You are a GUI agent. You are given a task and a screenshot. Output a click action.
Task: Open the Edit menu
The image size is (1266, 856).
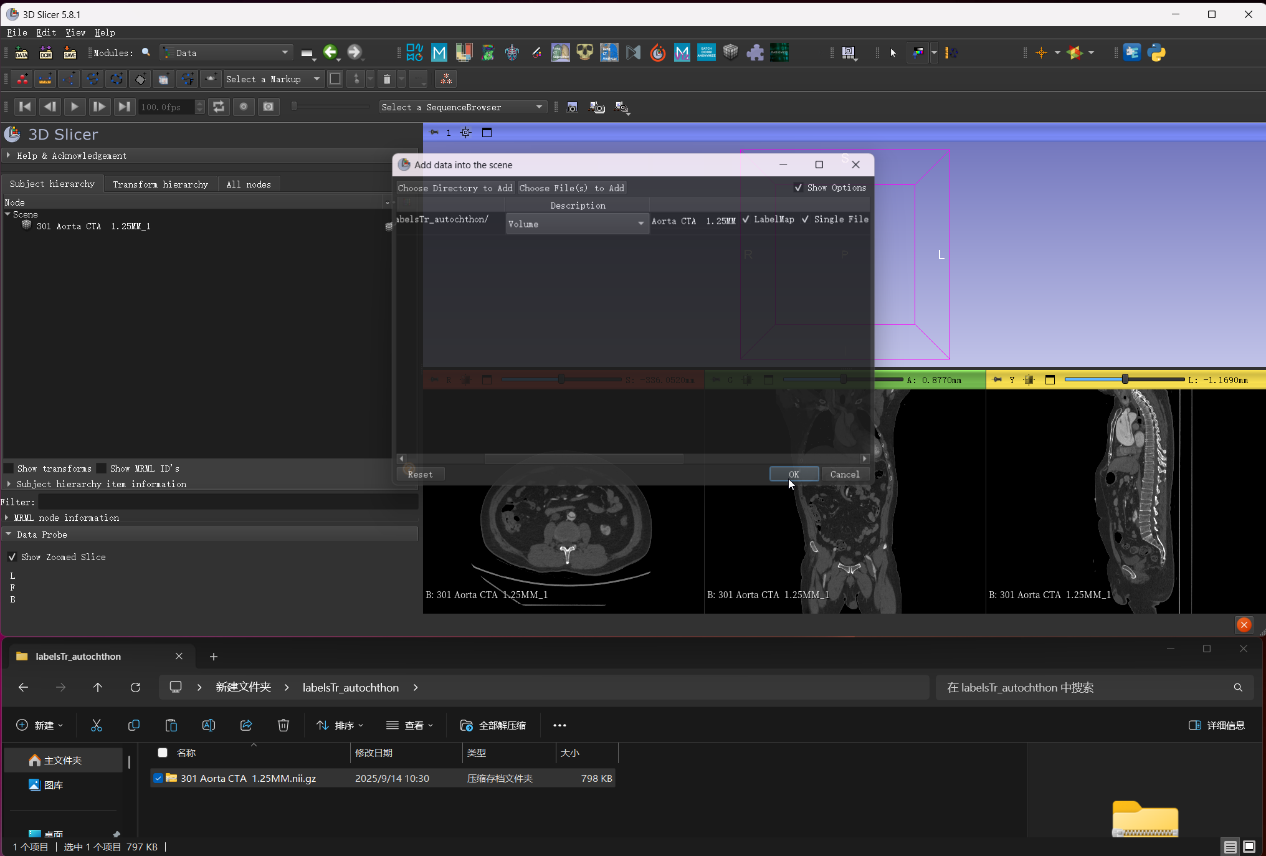click(x=46, y=32)
